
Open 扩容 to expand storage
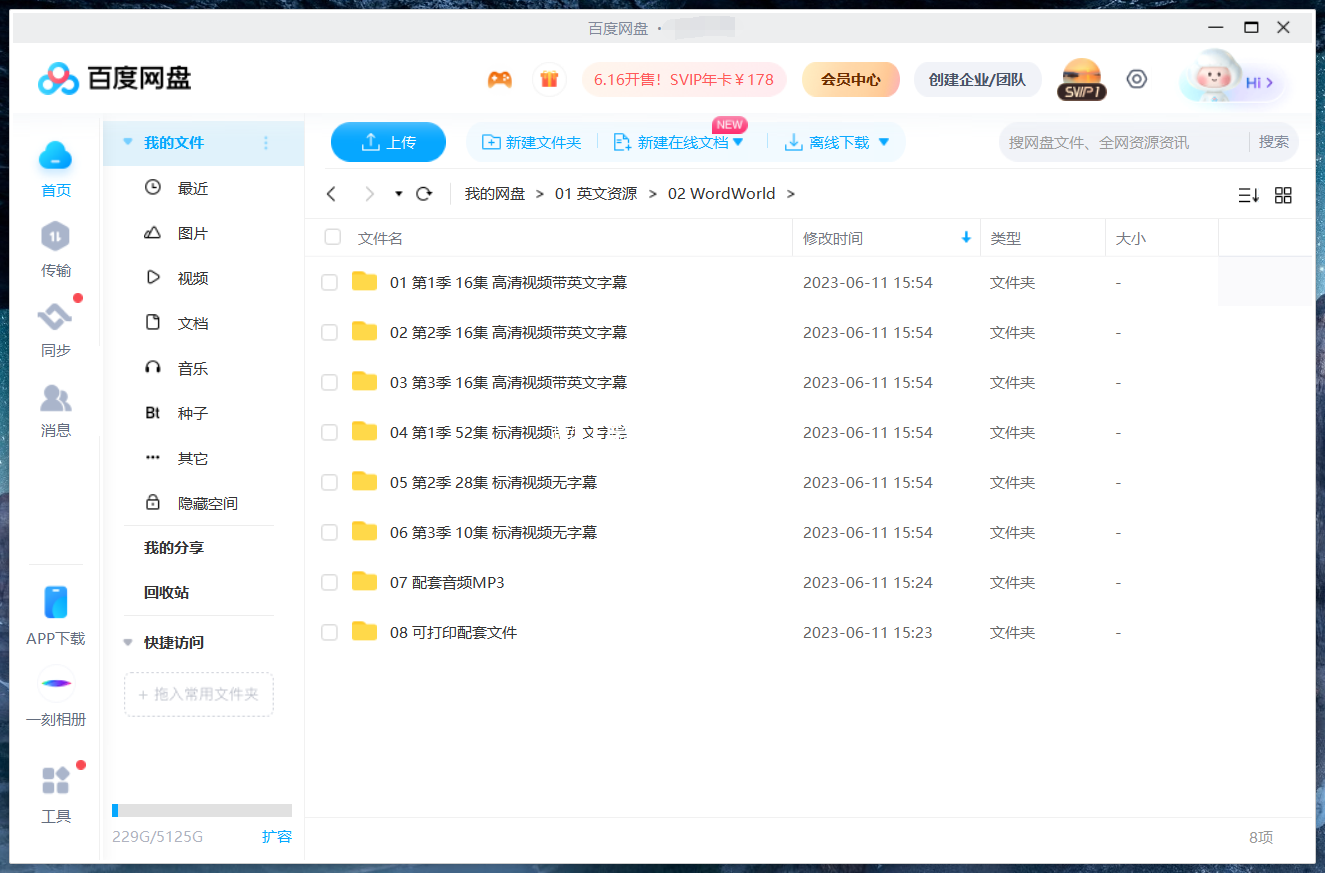click(277, 837)
